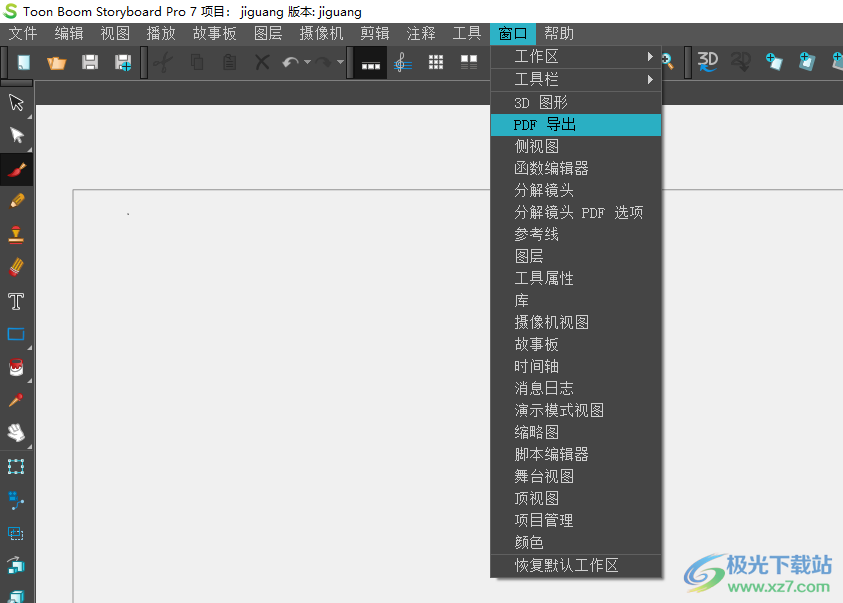Viewport: 843px width, 603px height.
Task: Click the new panel plus icon
Action: pos(774,61)
